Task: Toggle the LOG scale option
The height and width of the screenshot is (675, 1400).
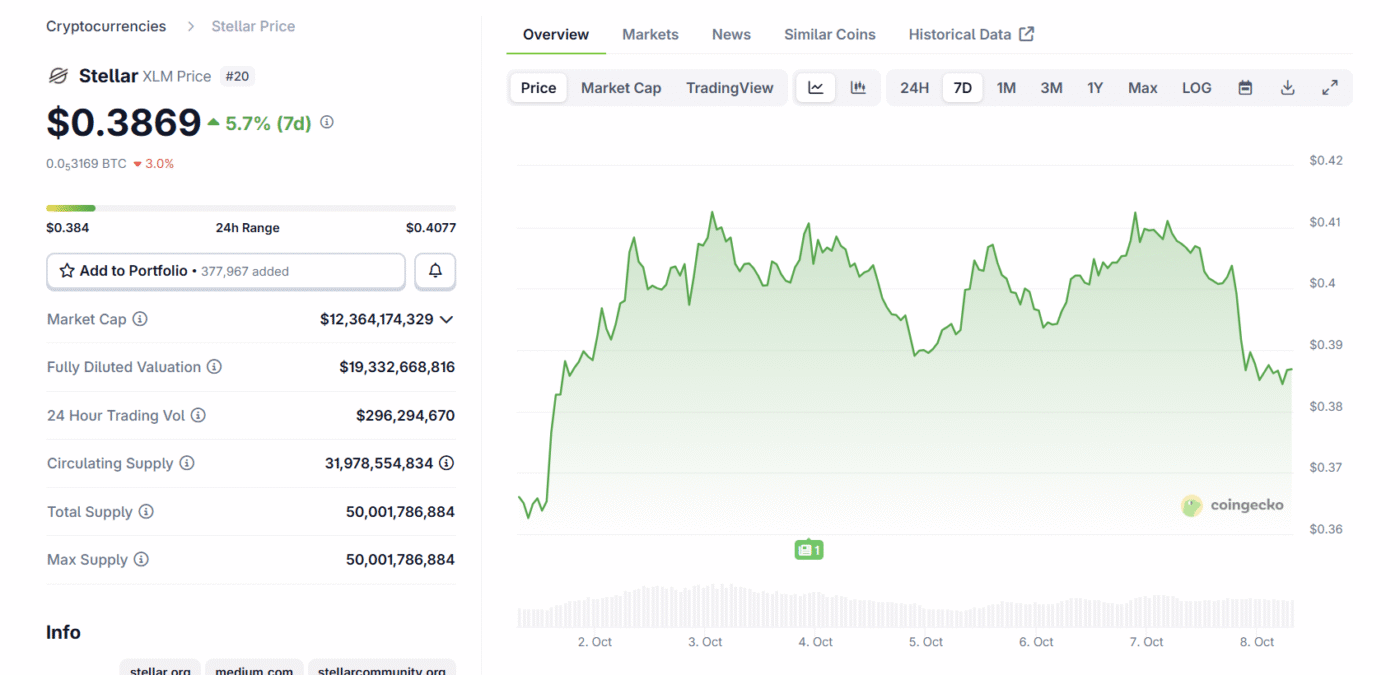Action: [1196, 88]
